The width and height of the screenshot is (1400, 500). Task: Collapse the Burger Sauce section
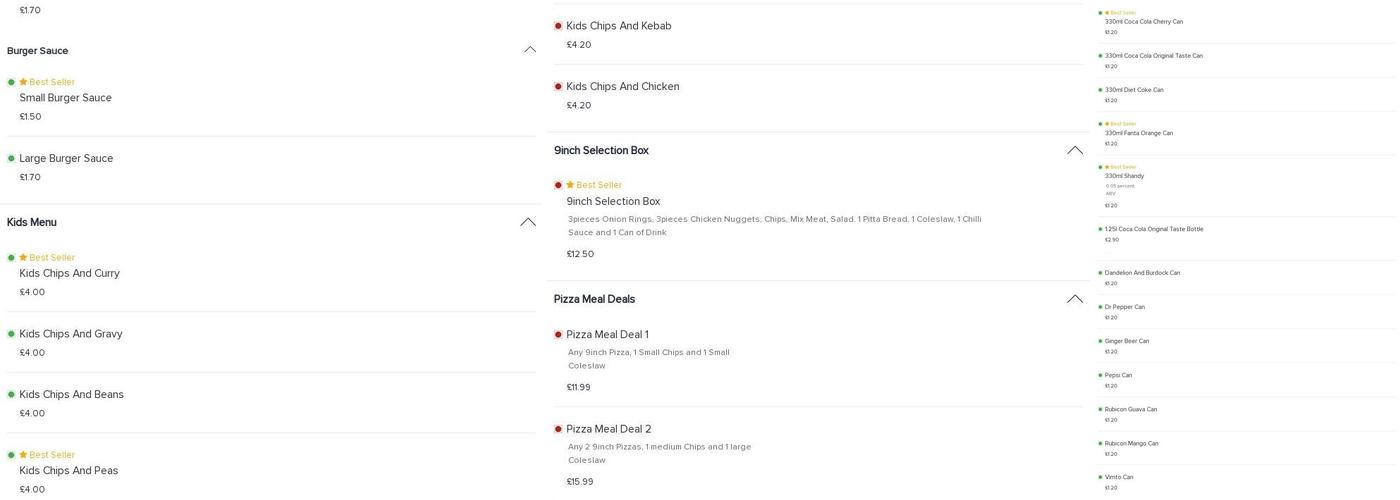tap(529, 50)
